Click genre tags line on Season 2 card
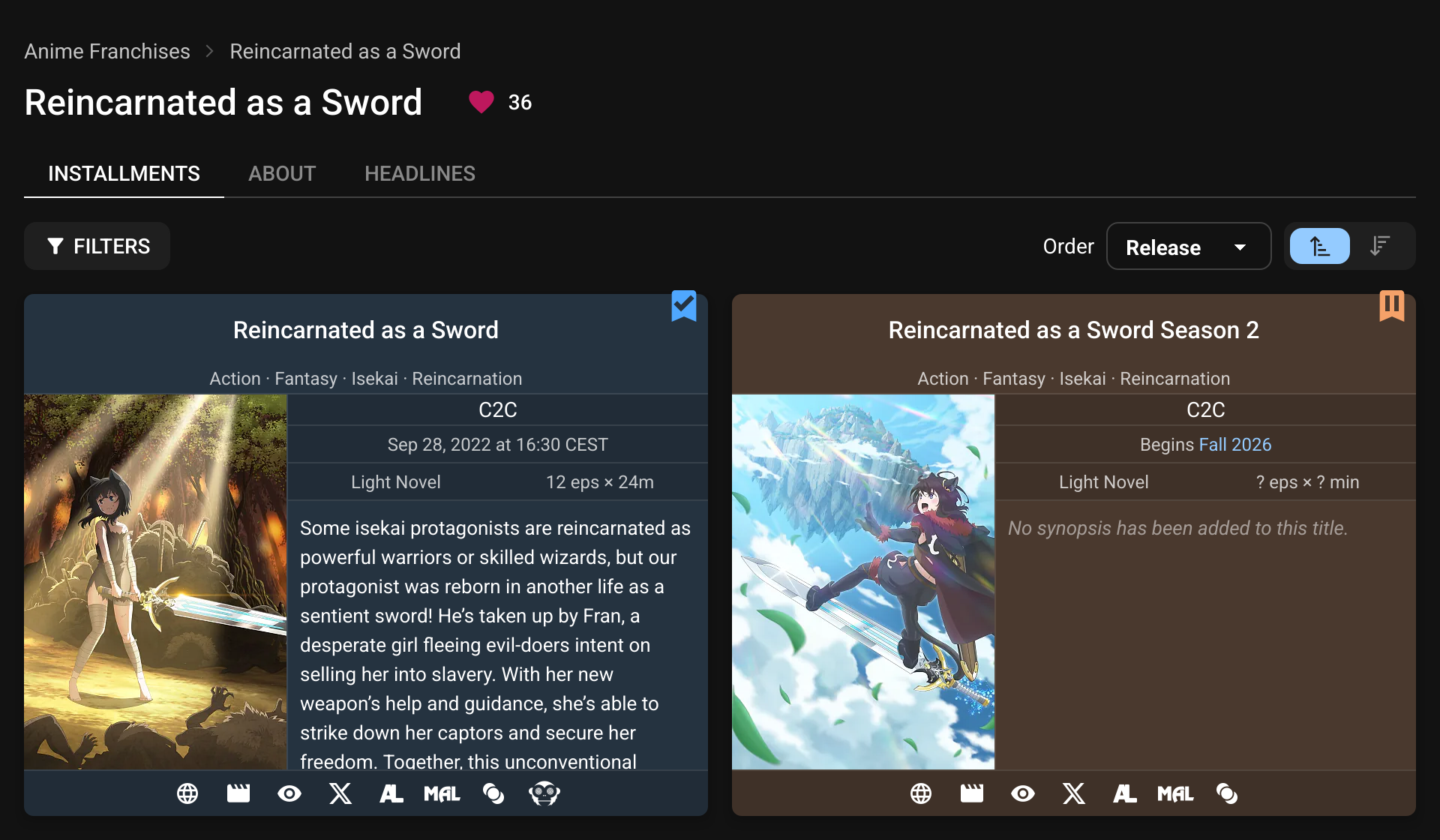Image resolution: width=1440 pixels, height=840 pixels. click(1074, 379)
